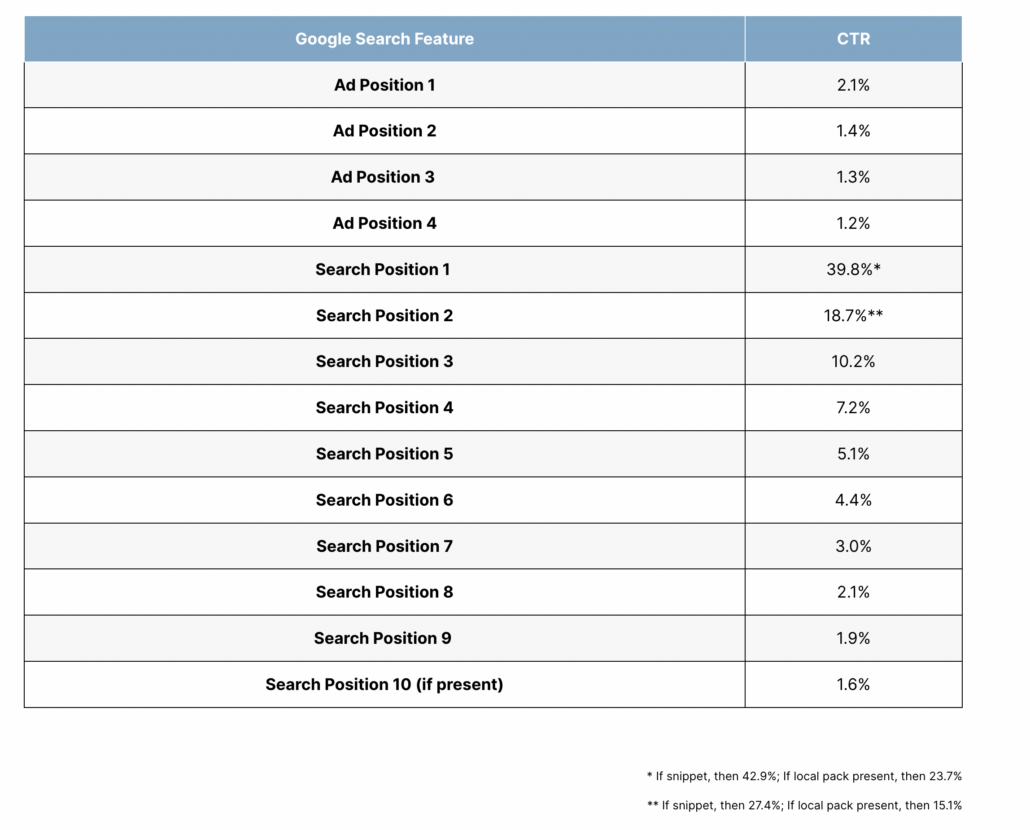This screenshot has width=1030, height=830.
Task: Click the Search Position 3 cell
Action: 384,361
